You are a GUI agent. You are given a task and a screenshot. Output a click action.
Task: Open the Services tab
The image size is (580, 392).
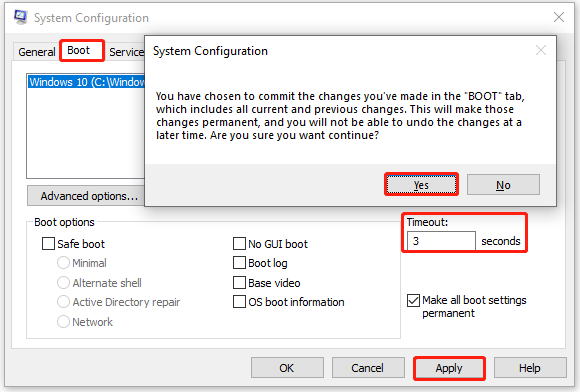click(126, 52)
